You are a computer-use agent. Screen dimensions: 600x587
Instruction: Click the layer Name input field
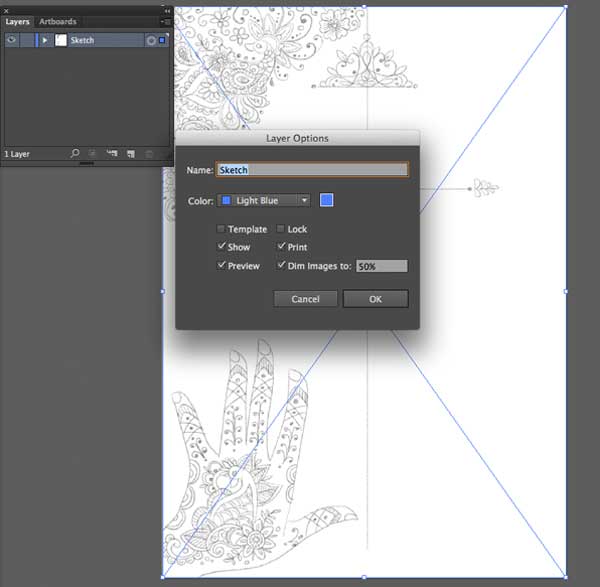click(312, 170)
